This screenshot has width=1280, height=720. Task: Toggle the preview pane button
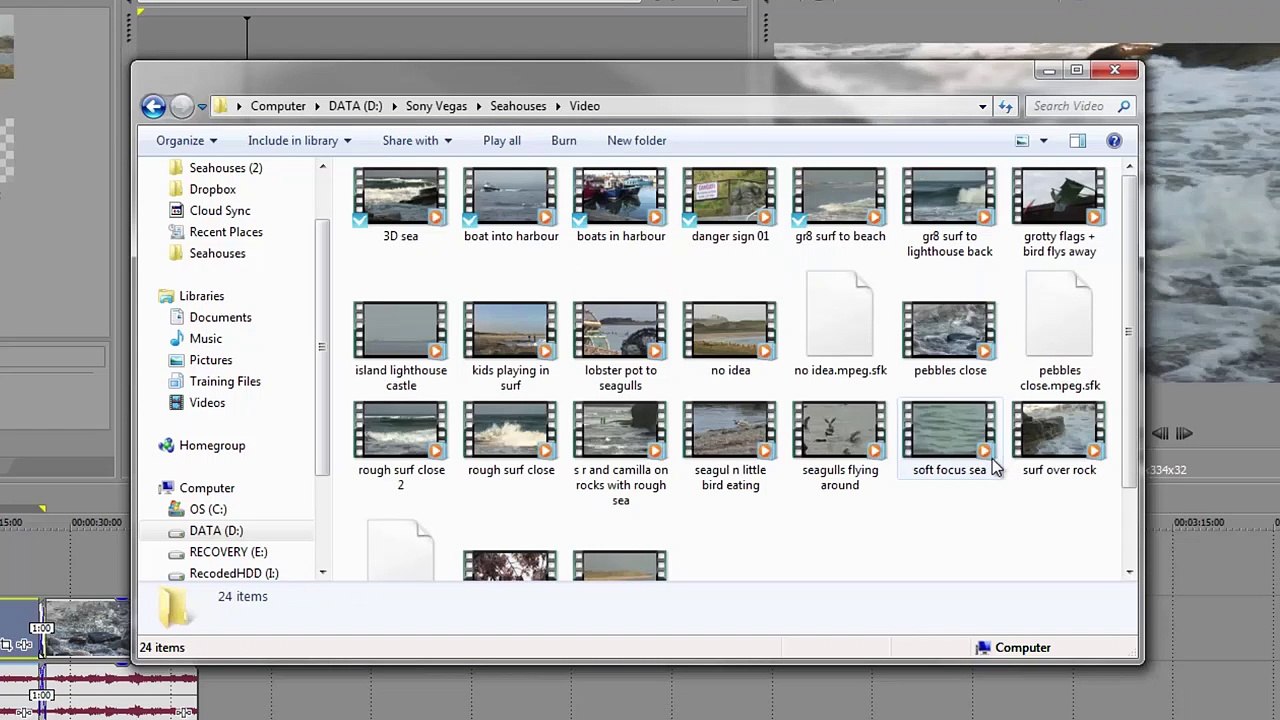pyautogui.click(x=1077, y=141)
